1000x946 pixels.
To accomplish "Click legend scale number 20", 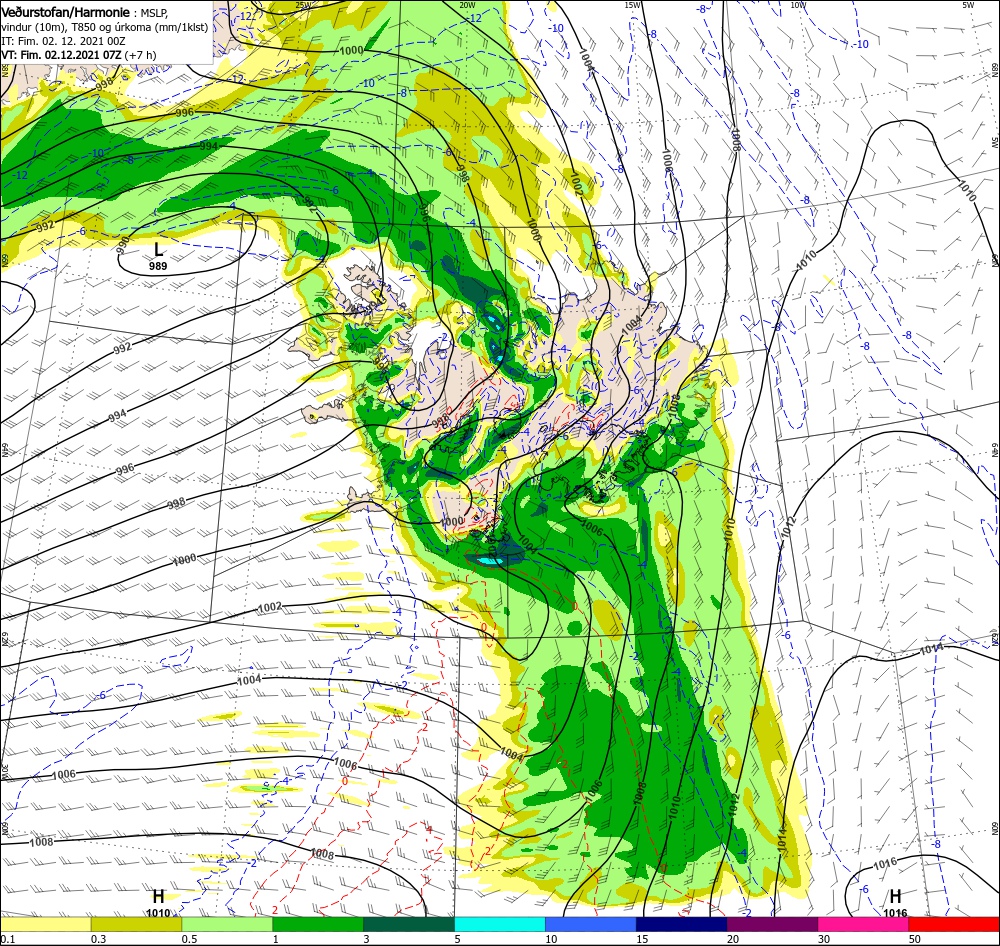I will coord(733,939).
